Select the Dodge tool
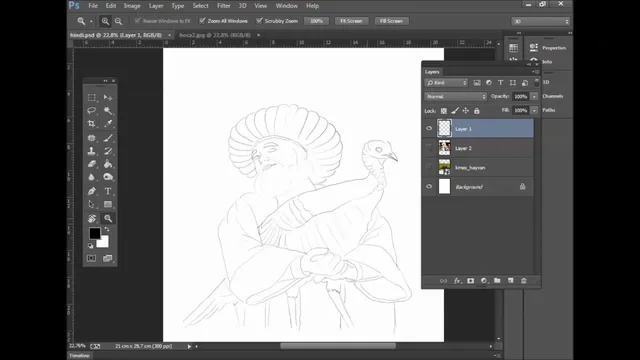 point(108,177)
